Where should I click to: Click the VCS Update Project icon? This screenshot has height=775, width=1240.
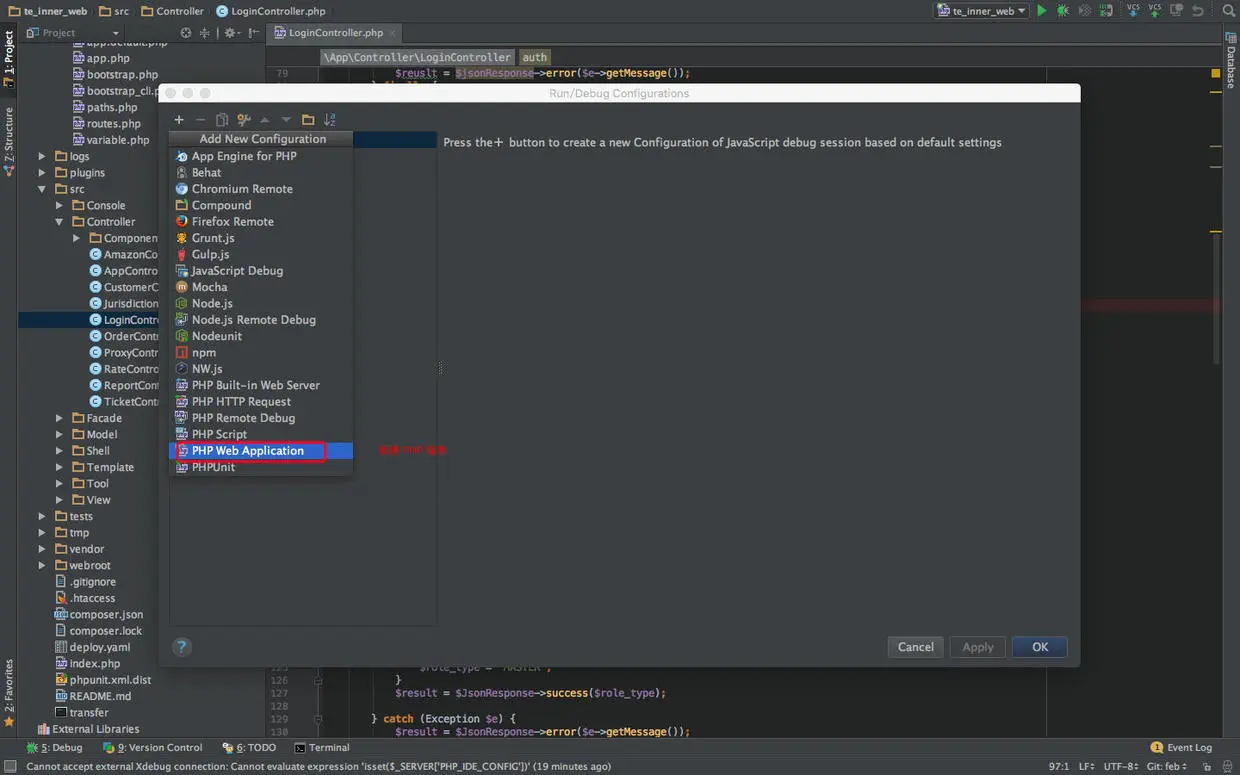click(1133, 11)
